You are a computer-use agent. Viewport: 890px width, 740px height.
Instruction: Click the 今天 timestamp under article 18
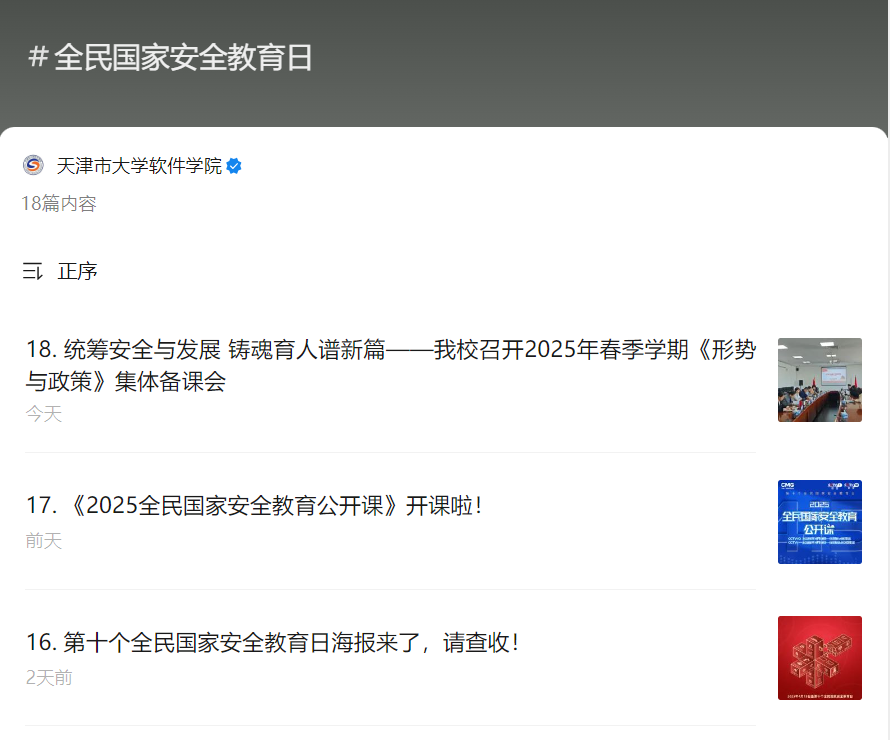tap(44, 414)
